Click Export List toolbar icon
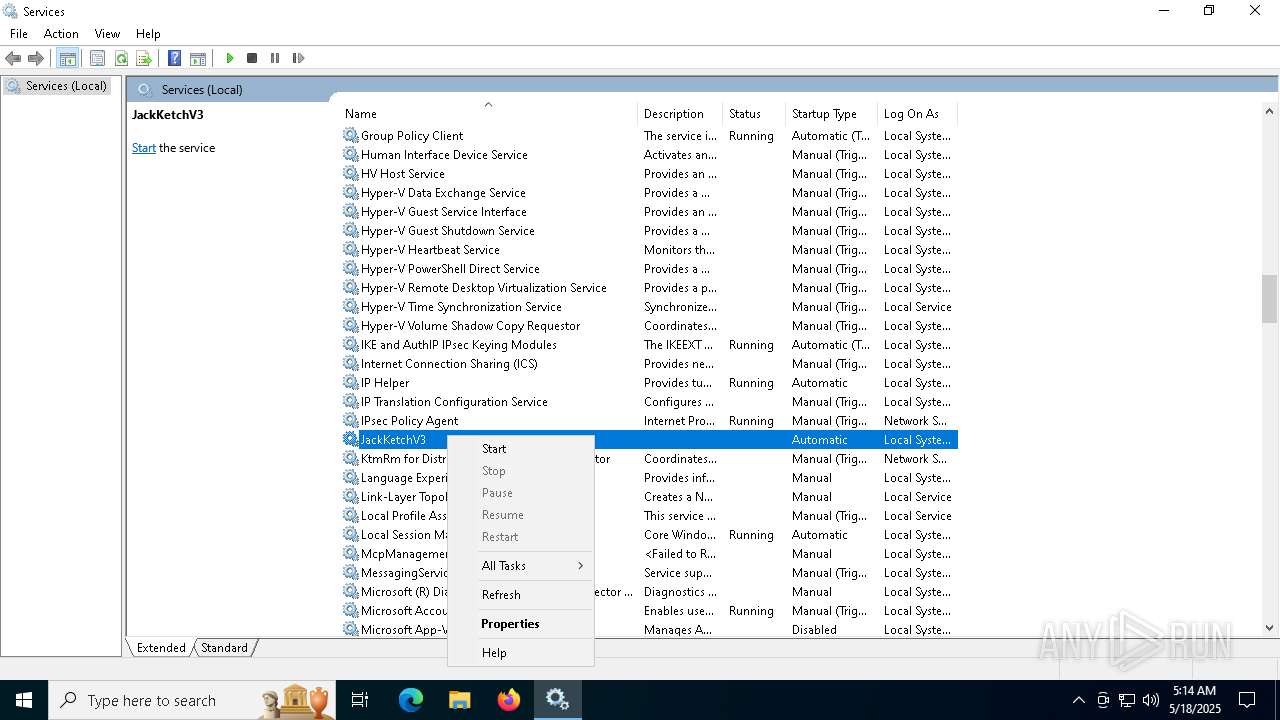Screen dimensions: 1280x720 click(x=144, y=58)
